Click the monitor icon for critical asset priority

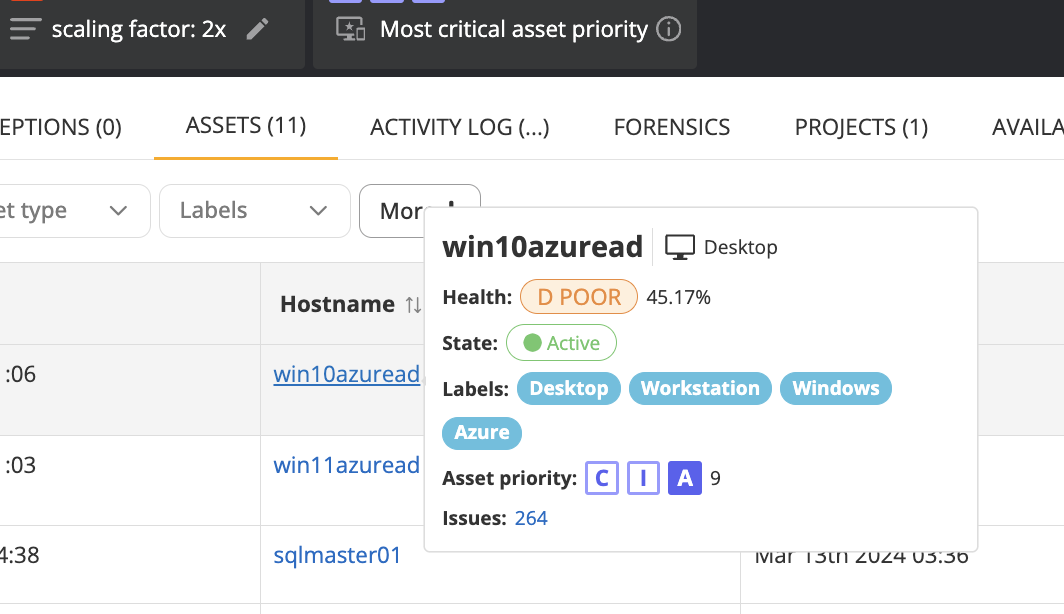coord(350,29)
